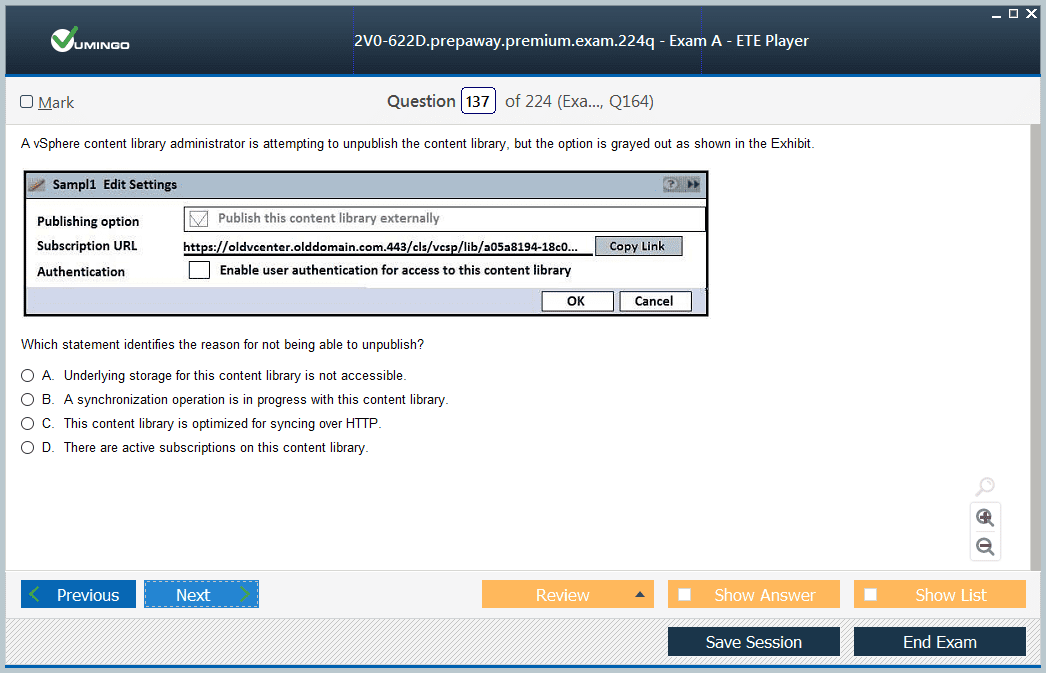Click the Show List button label
The height and width of the screenshot is (673, 1046).
pyautogui.click(x=951, y=595)
